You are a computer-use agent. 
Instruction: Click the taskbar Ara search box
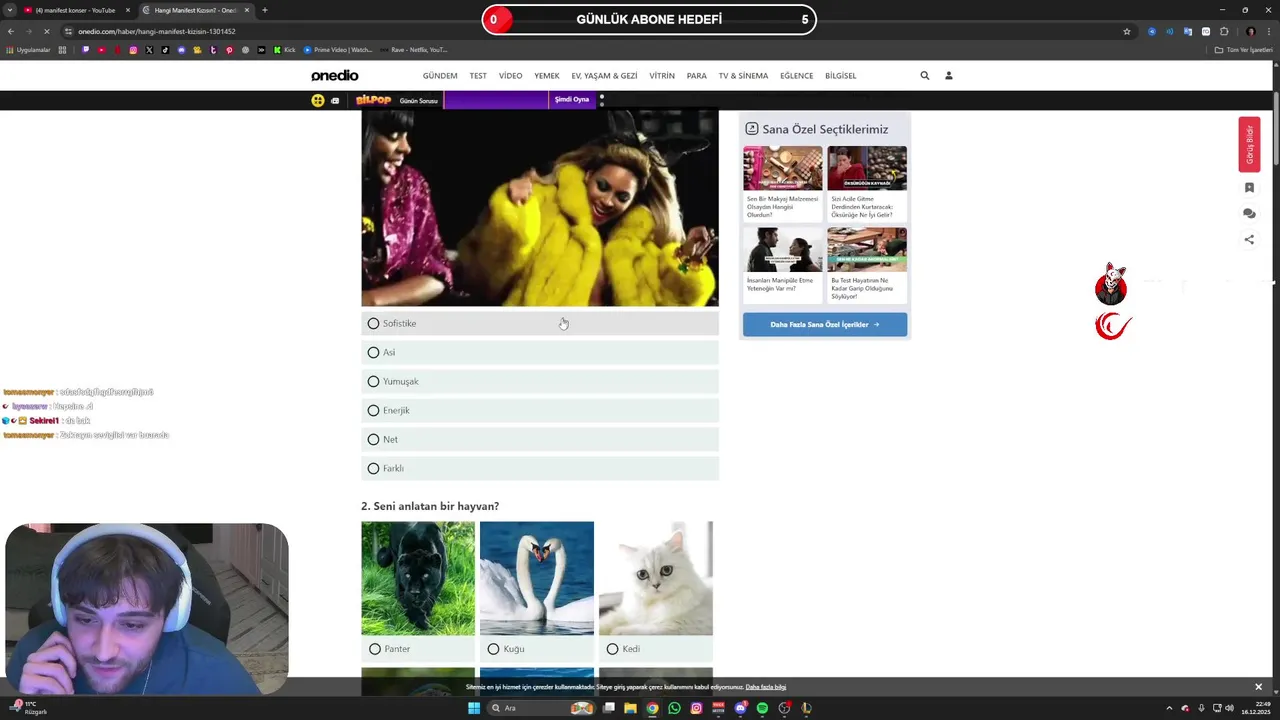click(x=540, y=708)
